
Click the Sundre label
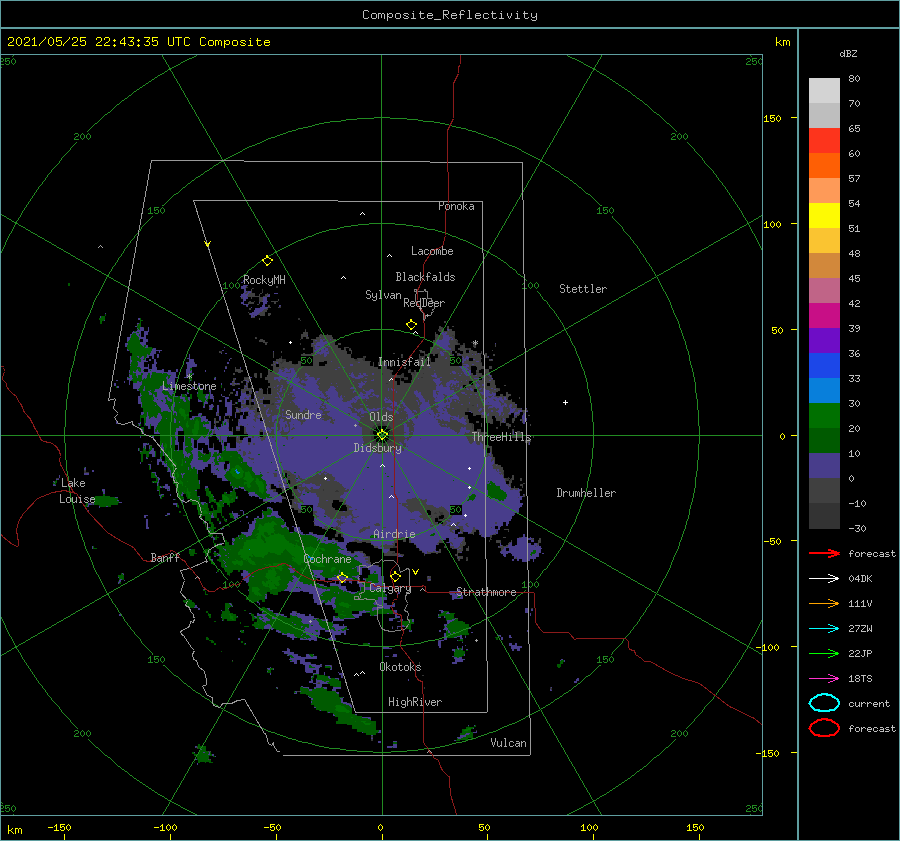pyautogui.click(x=304, y=414)
